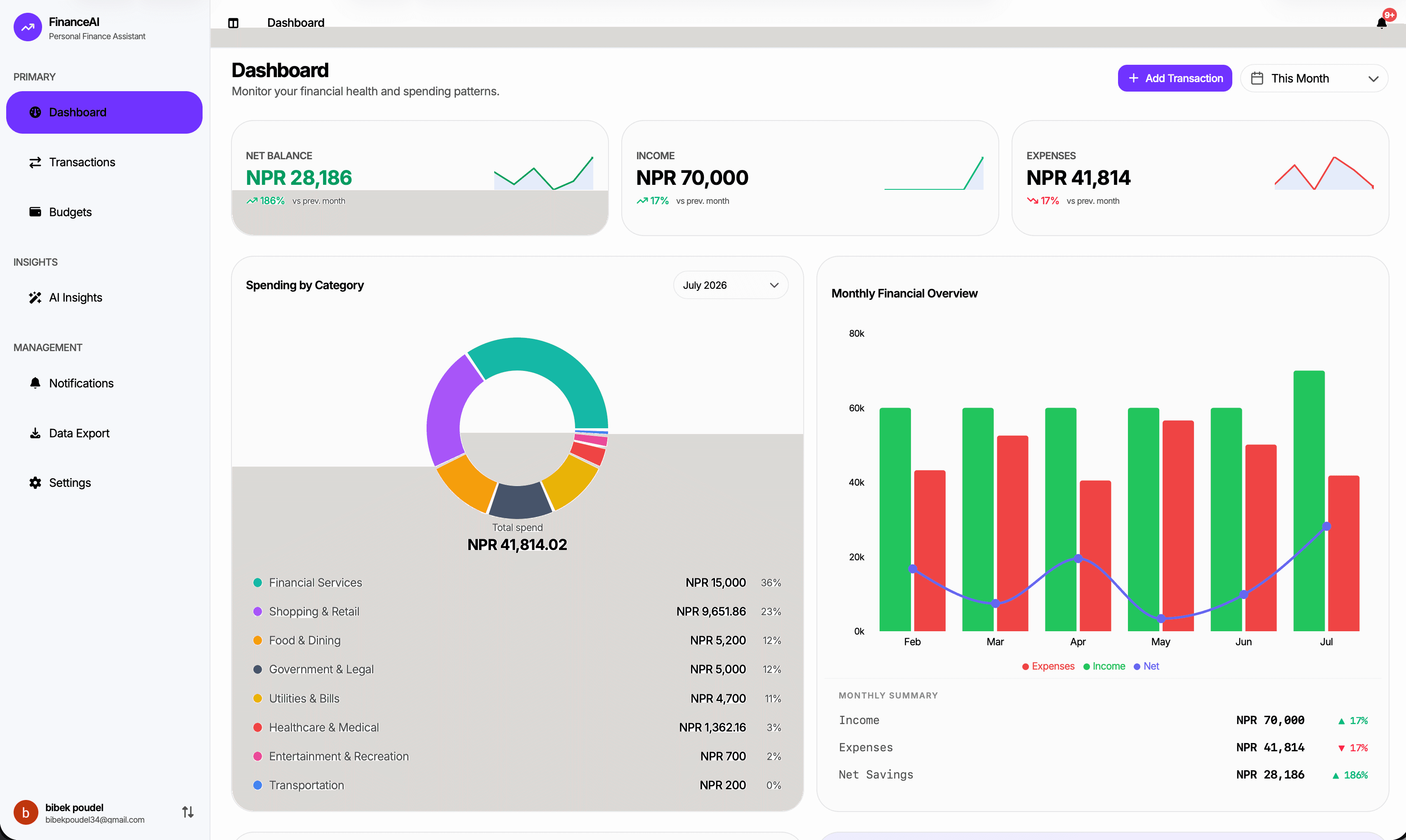Click the calendar icon in This Month

[1257, 78]
